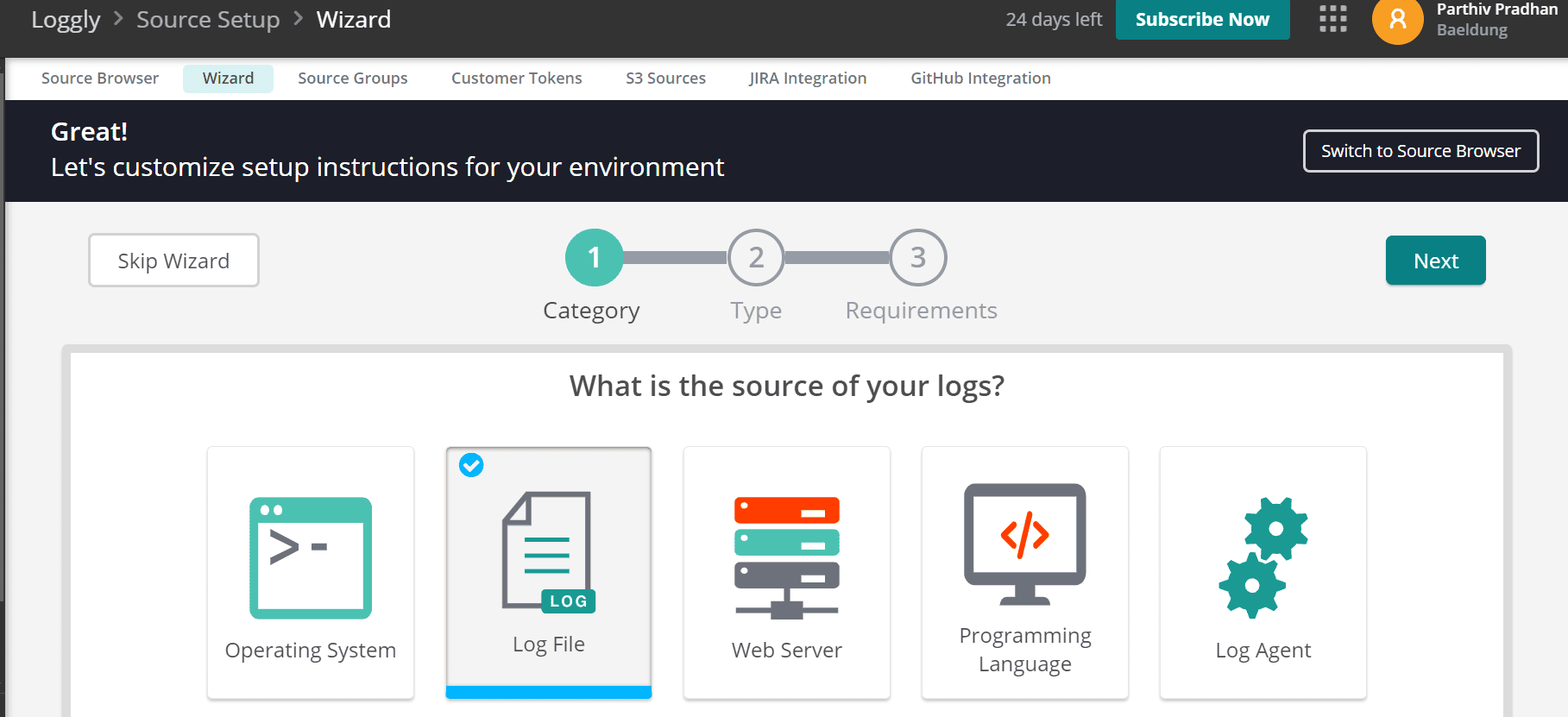Image resolution: width=1568 pixels, height=717 pixels.
Task: Click the Log File document icon
Action: click(x=548, y=552)
